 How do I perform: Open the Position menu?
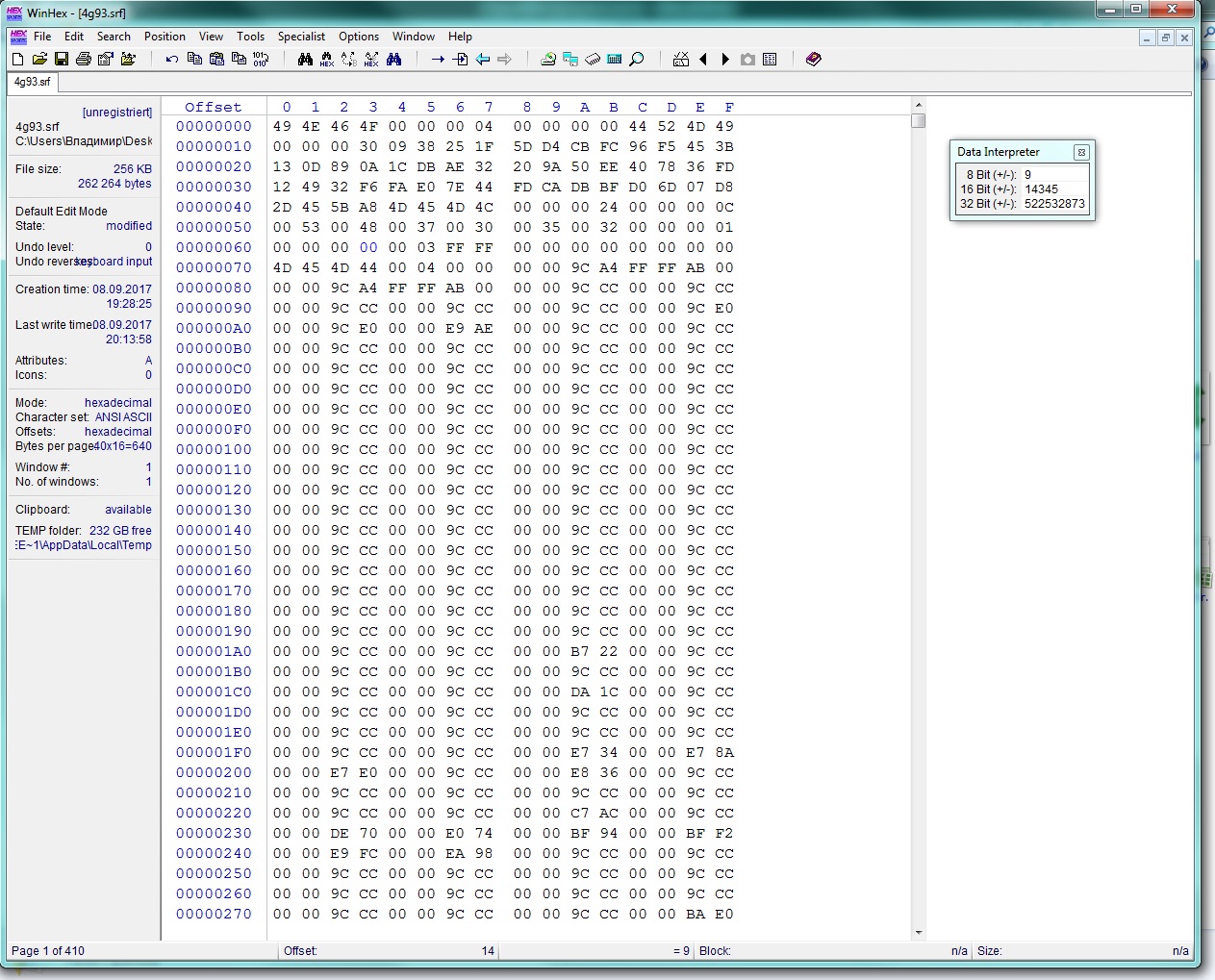pos(165,37)
